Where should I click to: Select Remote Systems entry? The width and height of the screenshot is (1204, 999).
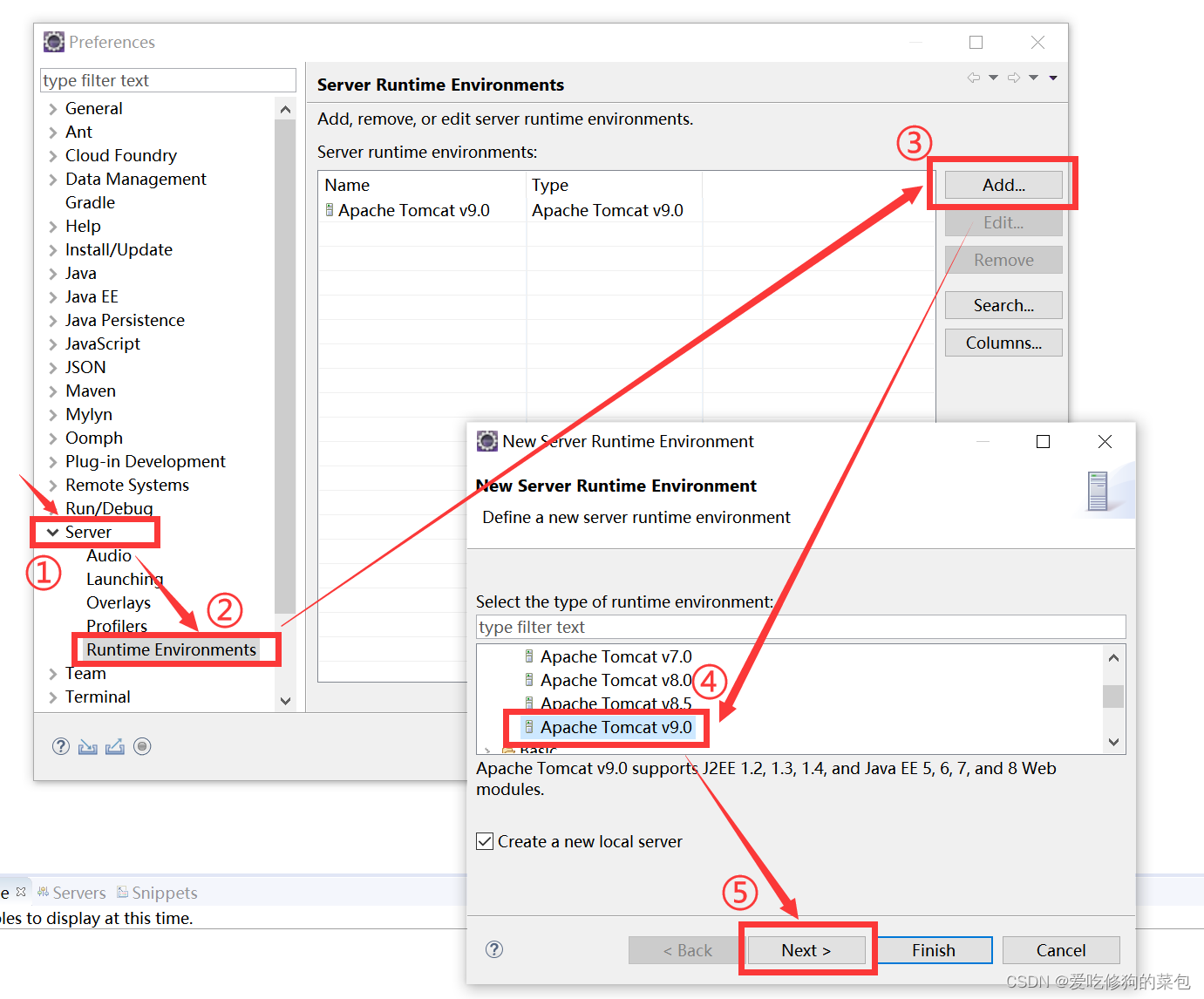[x=126, y=485]
